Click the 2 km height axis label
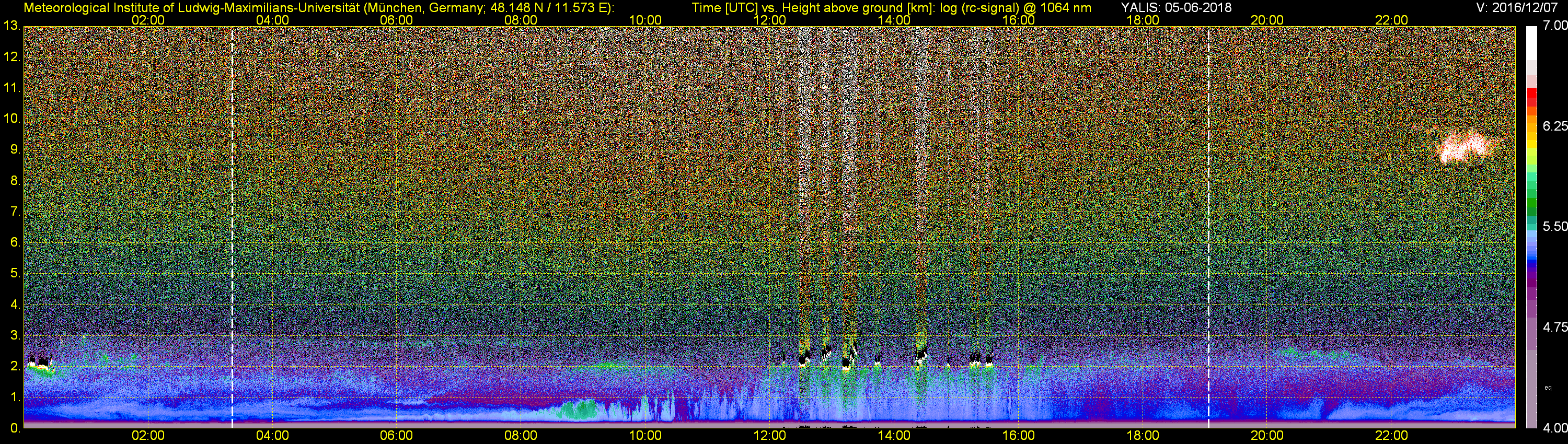The height and width of the screenshot is (444, 1568). [x=15, y=367]
